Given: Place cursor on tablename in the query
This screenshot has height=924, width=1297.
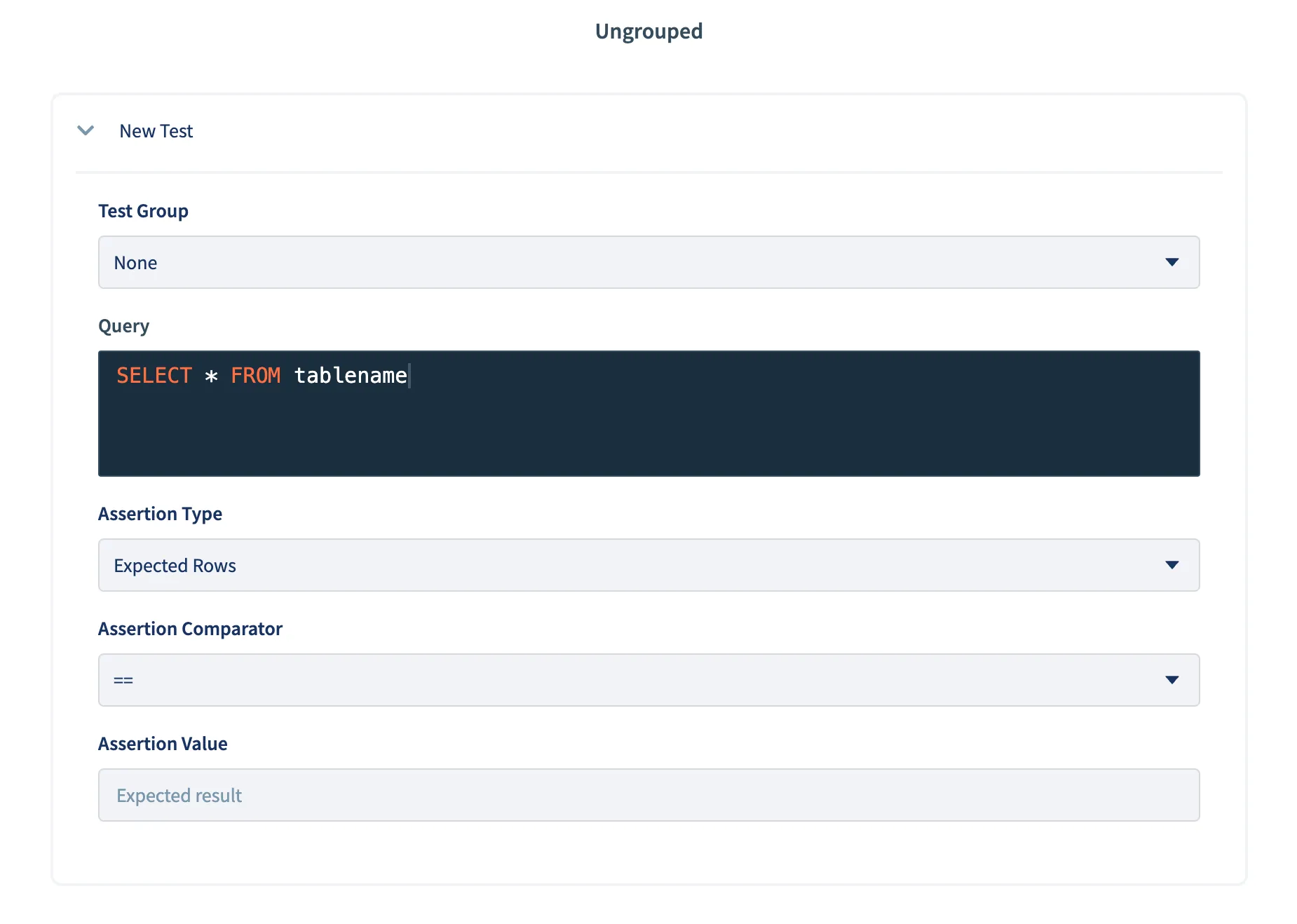Looking at the screenshot, I should point(350,376).
